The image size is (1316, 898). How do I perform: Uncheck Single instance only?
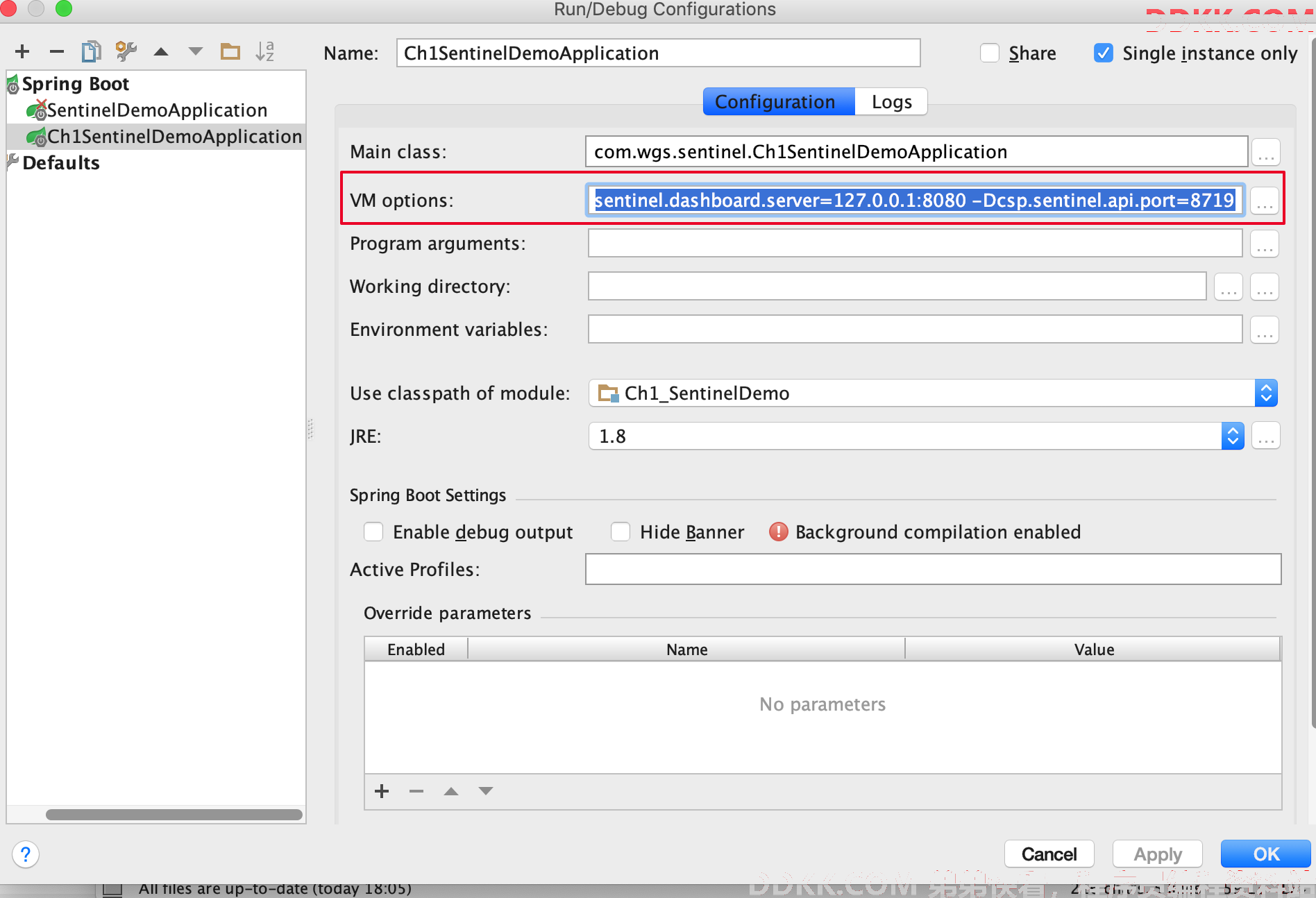(1104, 53)
